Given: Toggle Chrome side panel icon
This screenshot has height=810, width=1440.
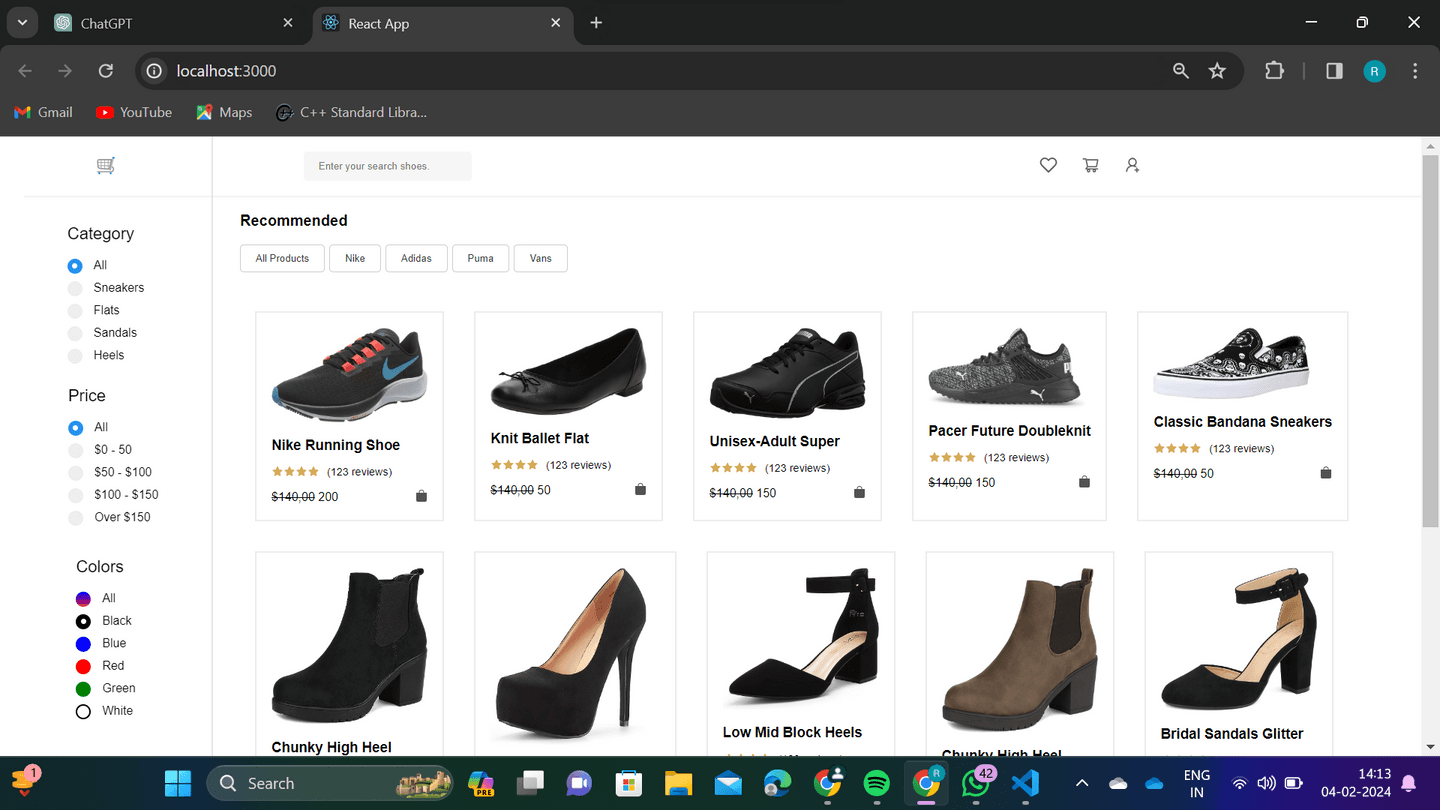Looking at the screenshot, I should 1334,71.
